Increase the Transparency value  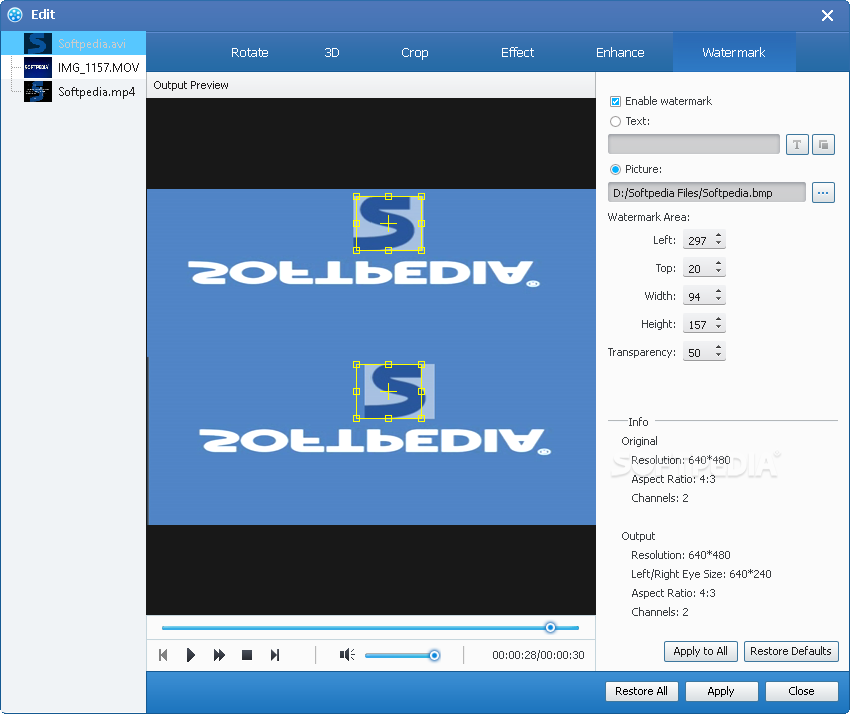[718, 348]
